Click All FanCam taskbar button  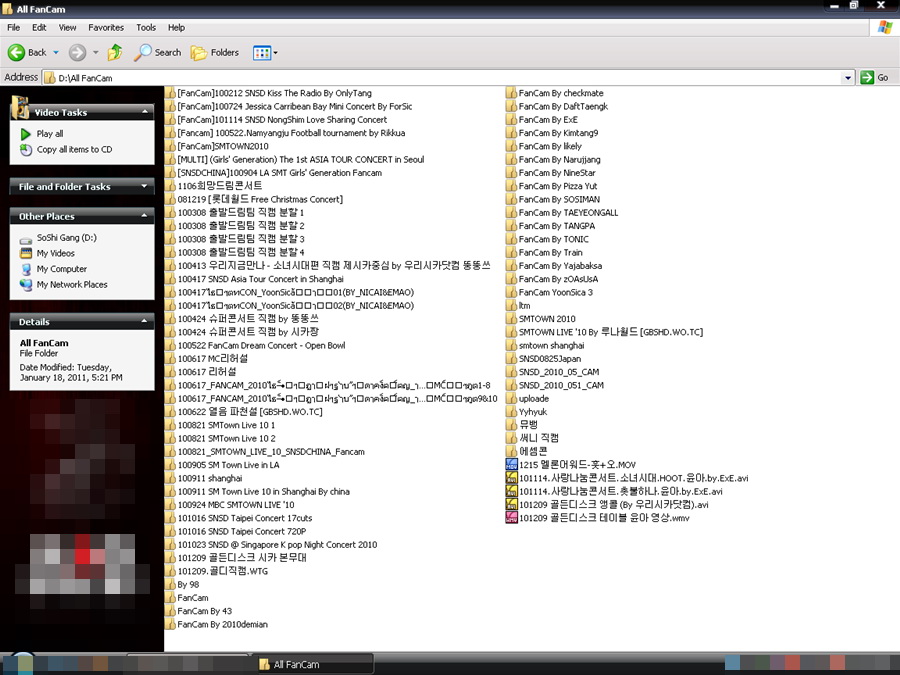(313, 664)
